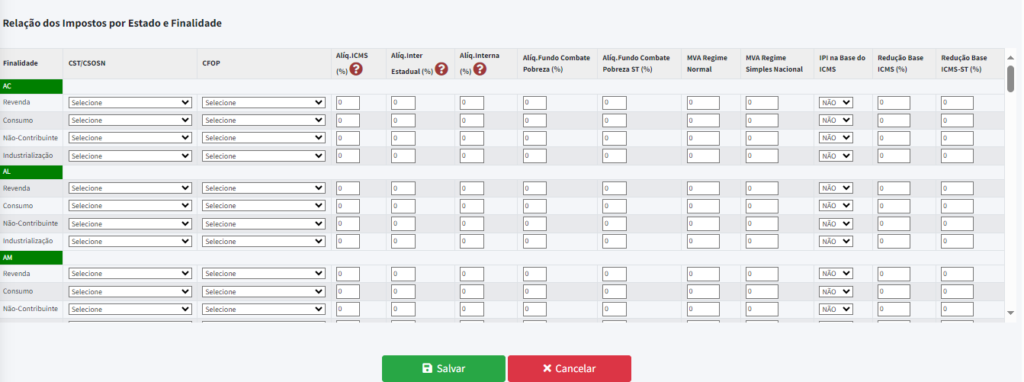Open help icon beside Alíq.Inter Estadual header

click(441, 69)
